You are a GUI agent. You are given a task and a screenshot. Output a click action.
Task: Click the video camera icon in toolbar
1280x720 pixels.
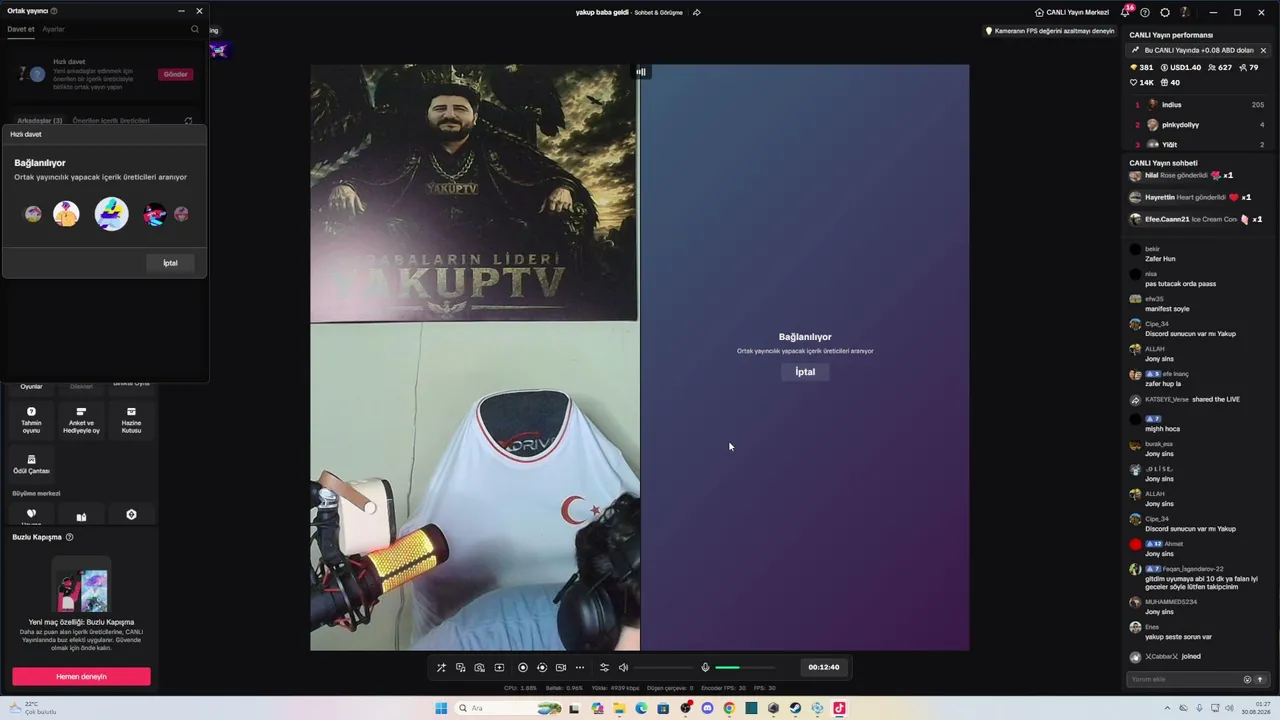coord(561,668)
